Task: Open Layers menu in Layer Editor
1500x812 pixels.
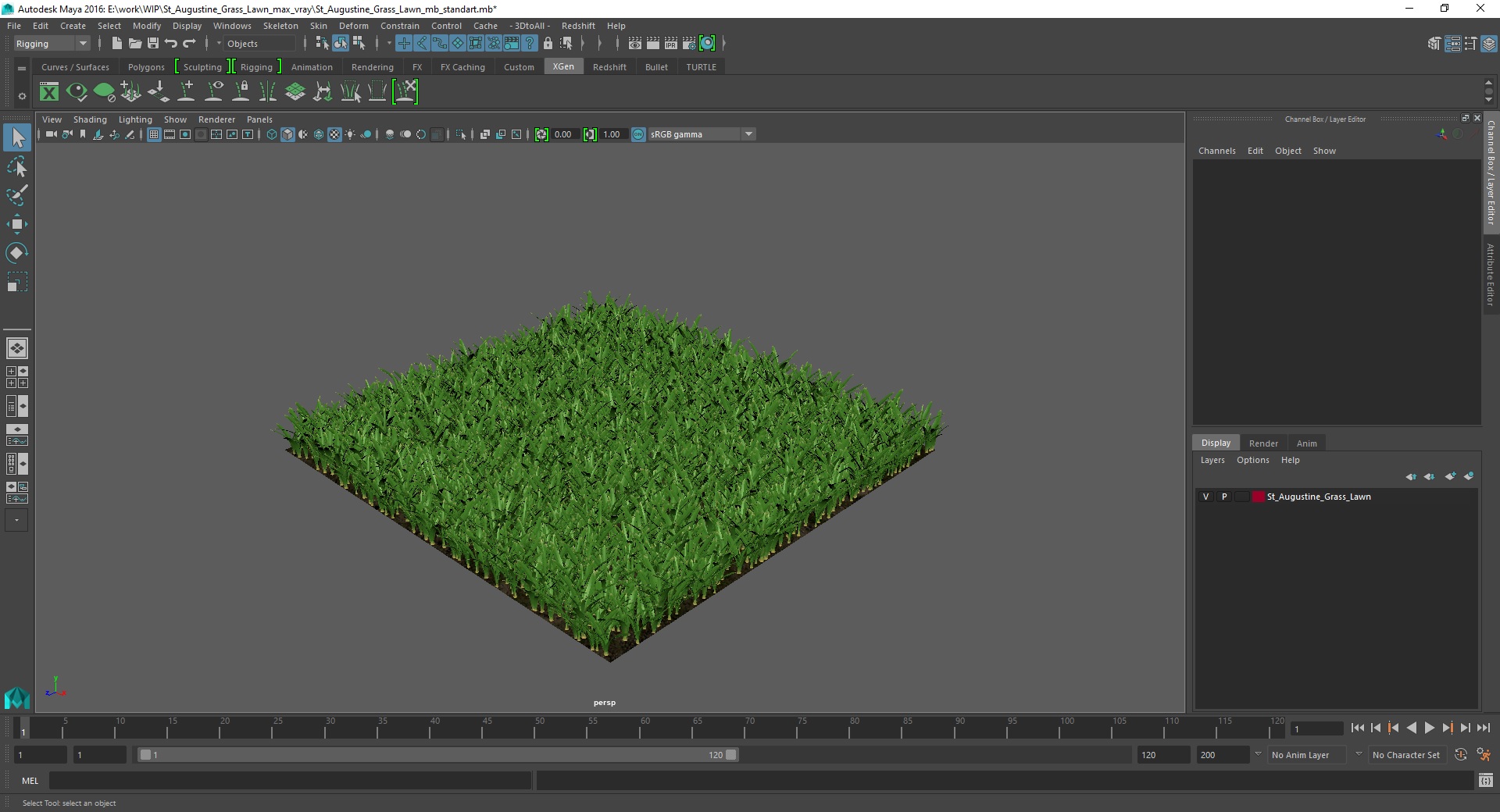Action: 1212,460
